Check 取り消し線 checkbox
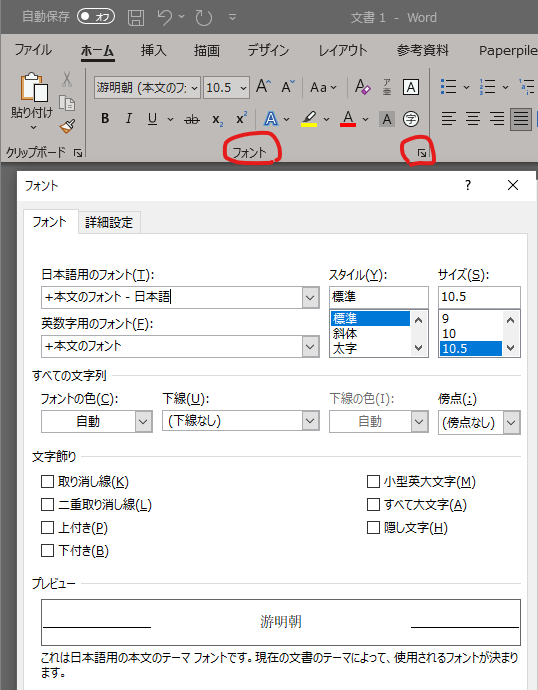538x690 pixels. click(x=47, y=481)
